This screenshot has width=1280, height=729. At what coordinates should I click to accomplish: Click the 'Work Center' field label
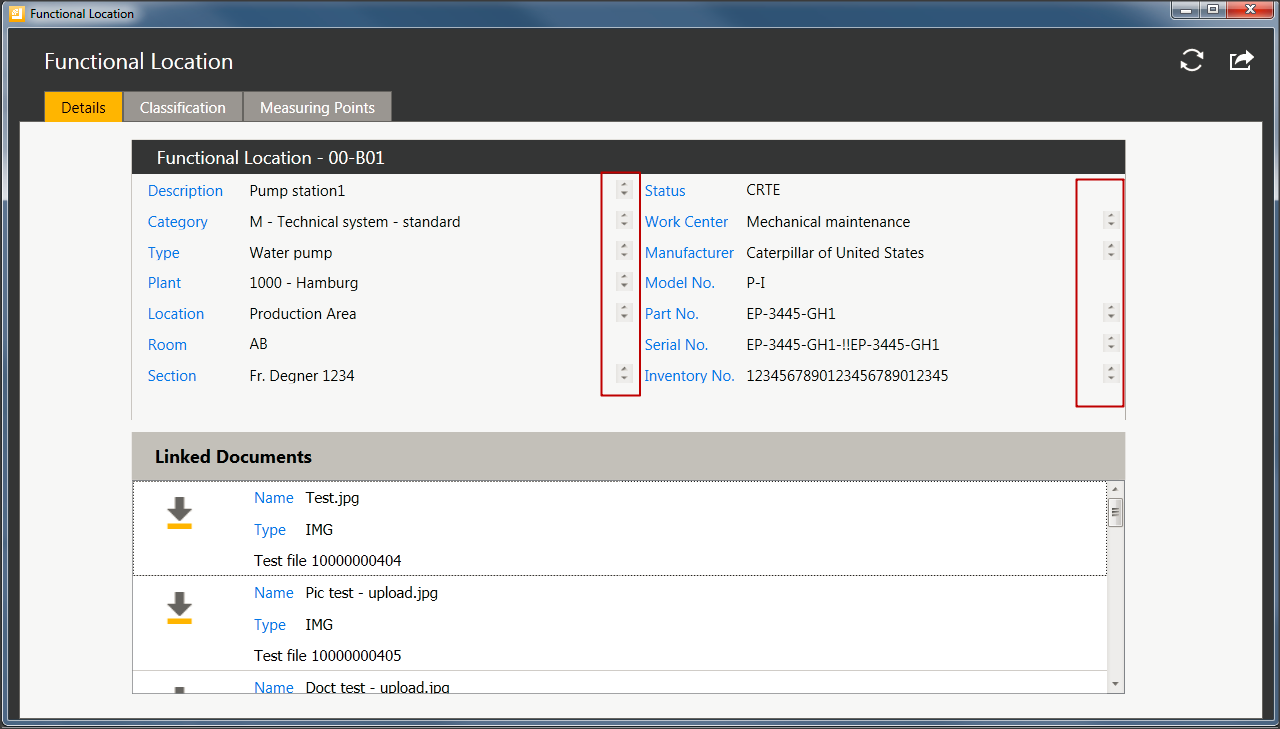point(686,222)
